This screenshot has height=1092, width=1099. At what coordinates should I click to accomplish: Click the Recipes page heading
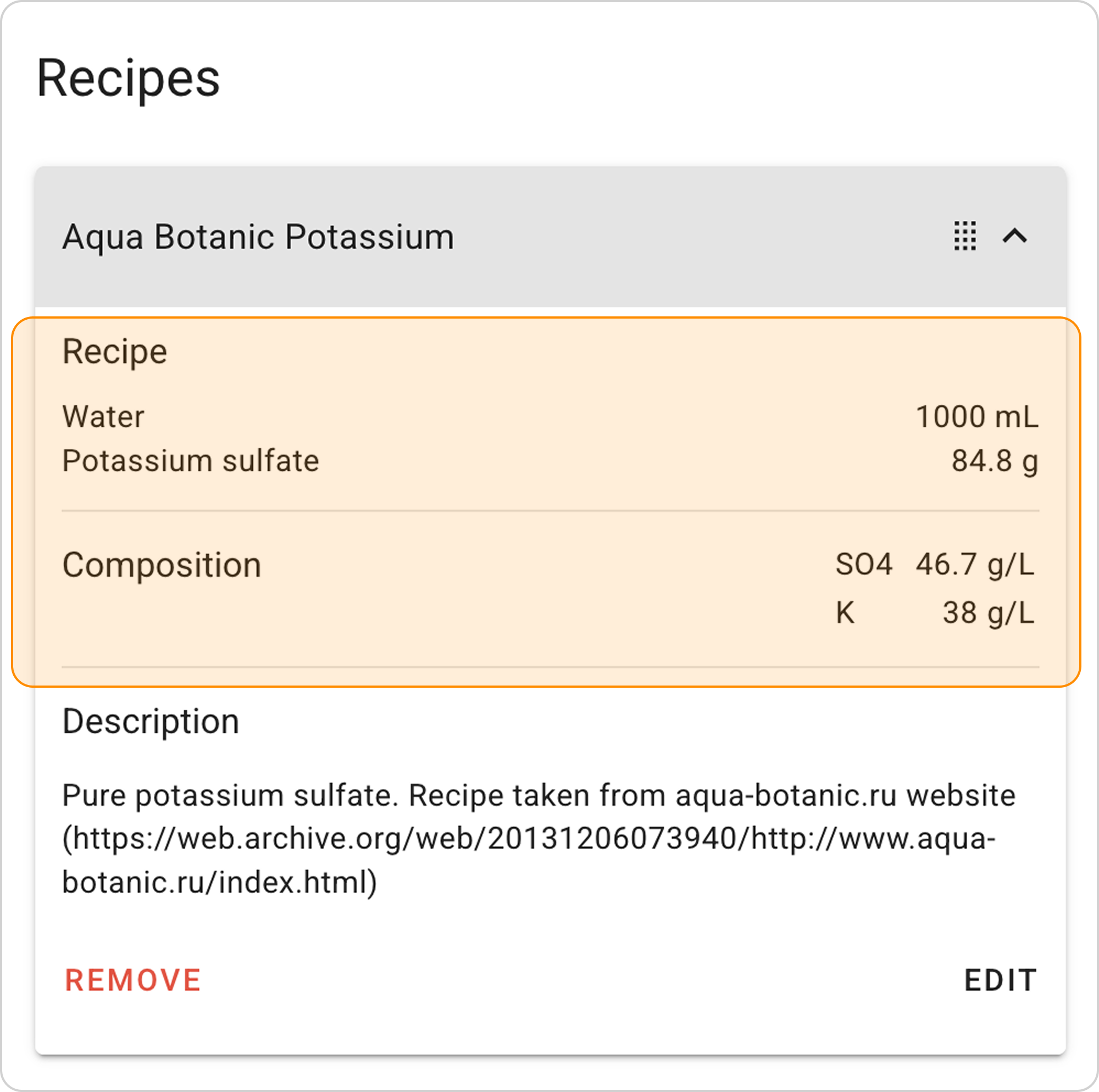click(x=128, y=79)
